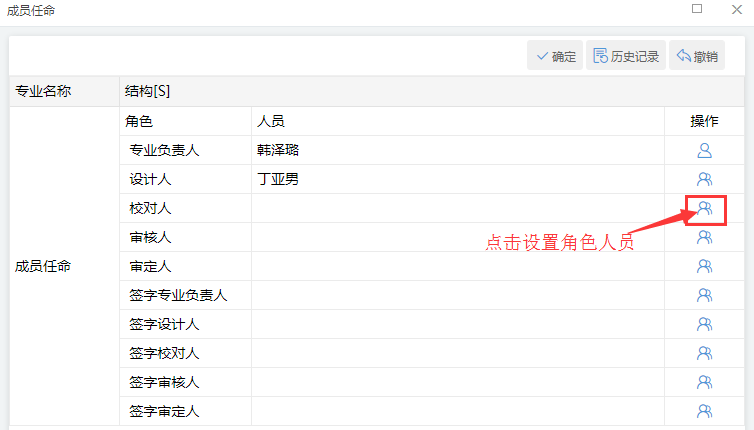Image resolution: width=754 pixels, height=430 pixels.
Task: Click the empty 人员 cell for 校对人
Action: click(x=457, y=209)
